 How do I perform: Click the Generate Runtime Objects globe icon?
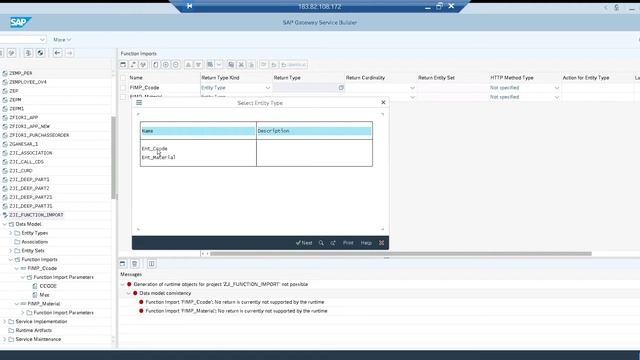tap(40, 53)
